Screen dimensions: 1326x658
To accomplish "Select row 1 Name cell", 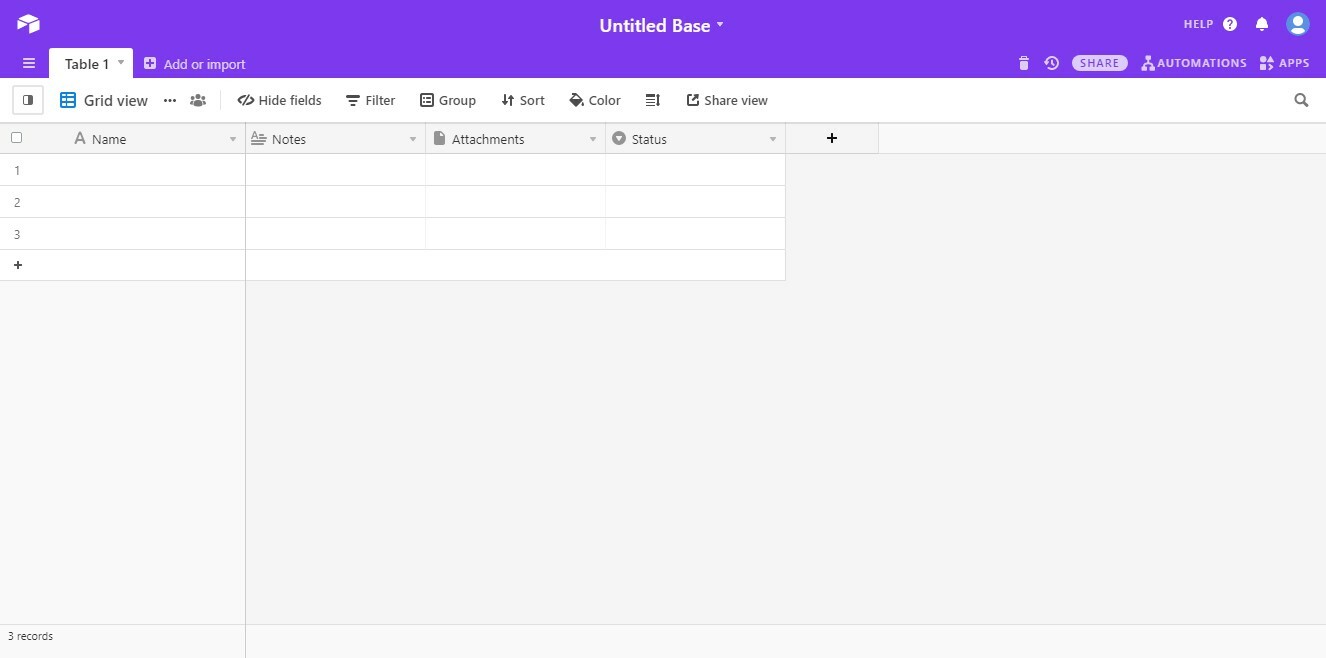I will coord(140,170).
